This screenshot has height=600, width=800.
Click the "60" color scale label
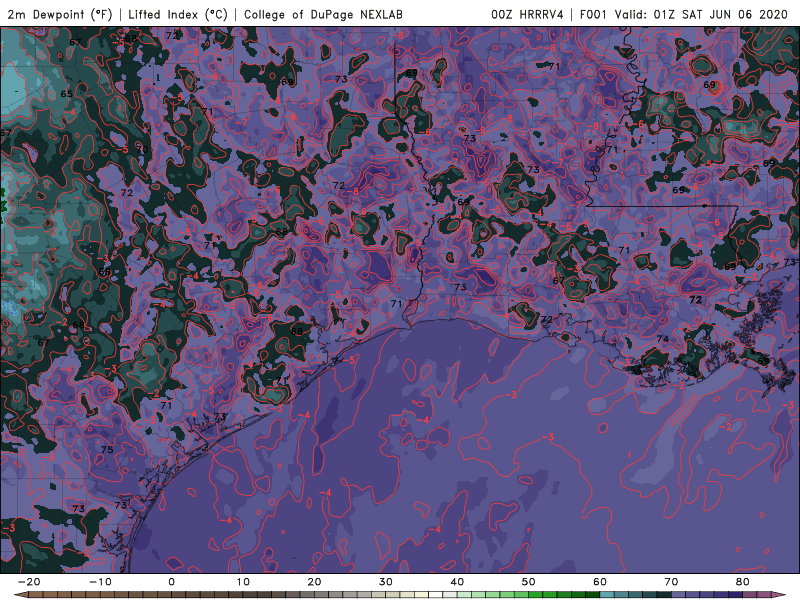coord(600,582)
